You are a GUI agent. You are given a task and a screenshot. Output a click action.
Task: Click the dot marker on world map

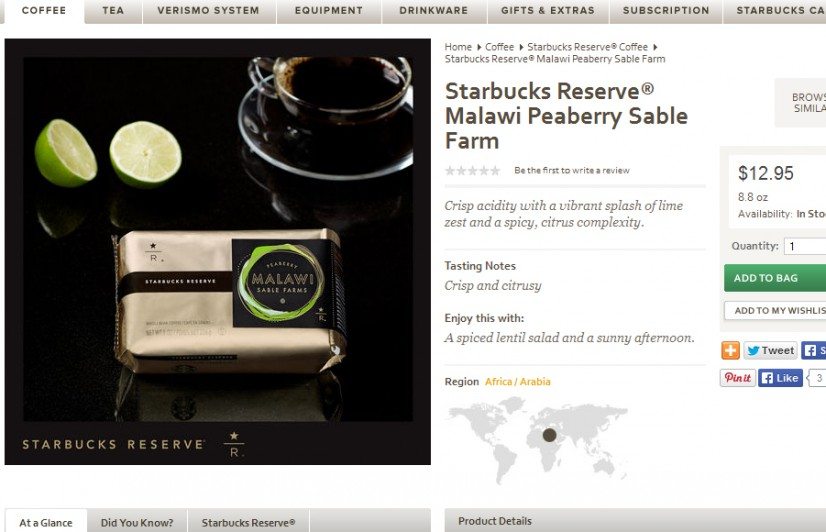(549, 435)
